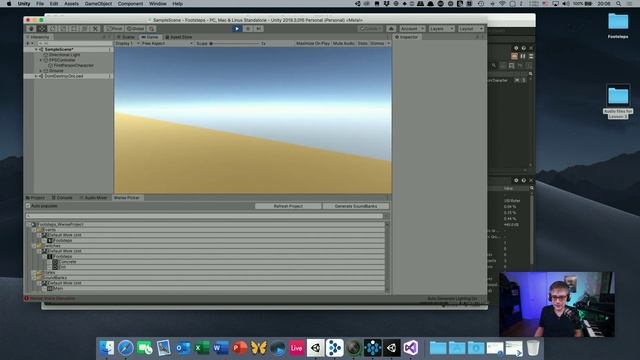Image resolution: width=640 pixels, height=360 pixels.
Task: Toggle the Global handle rotation button
Action: coord(135,29)
